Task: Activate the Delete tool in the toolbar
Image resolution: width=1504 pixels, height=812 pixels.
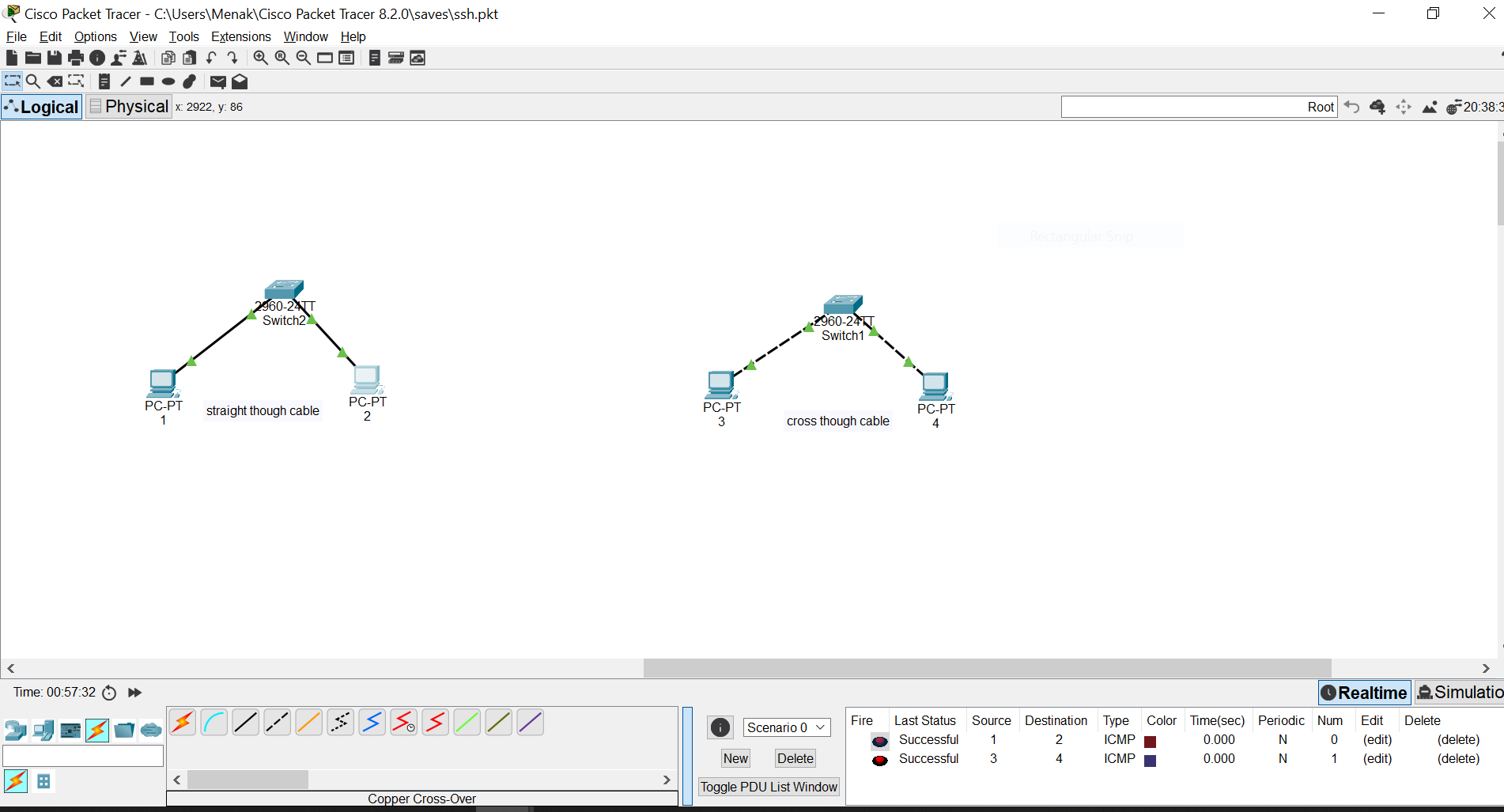Action: [x=55, y=81]
